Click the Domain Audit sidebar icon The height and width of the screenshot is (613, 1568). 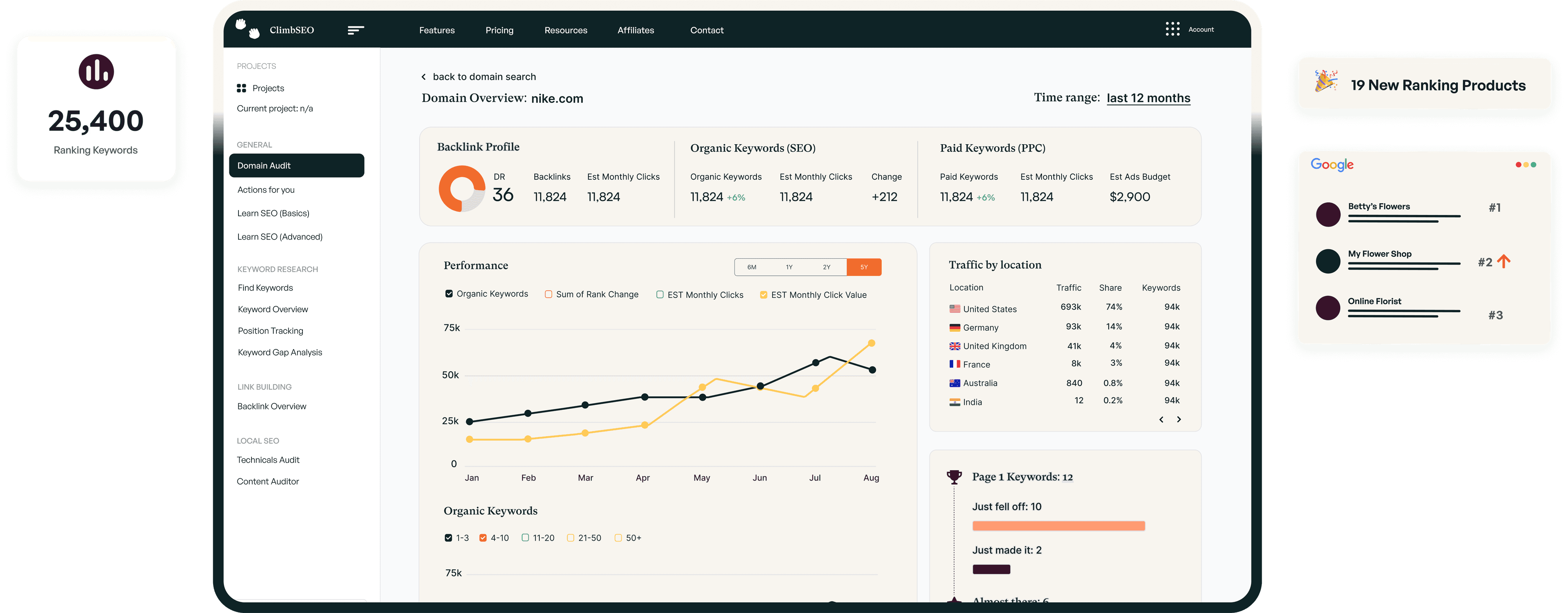coord(296,164)
